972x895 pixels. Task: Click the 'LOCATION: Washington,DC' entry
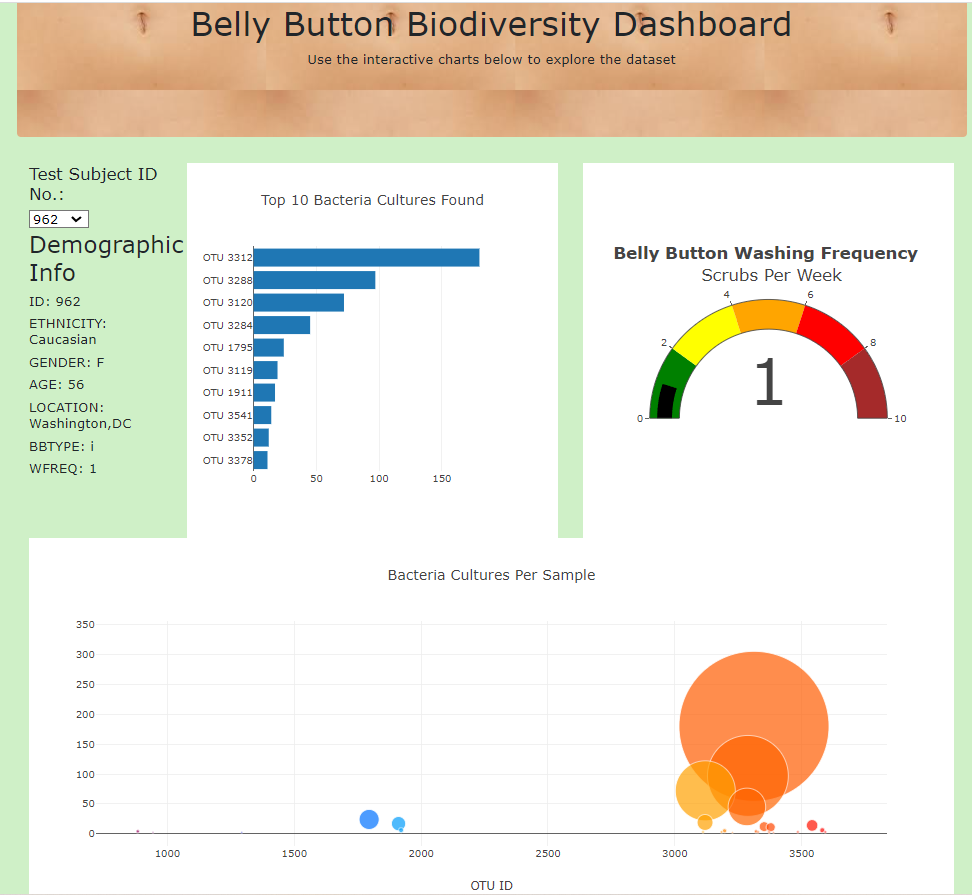pyautogui.click(x=80, y=416)
